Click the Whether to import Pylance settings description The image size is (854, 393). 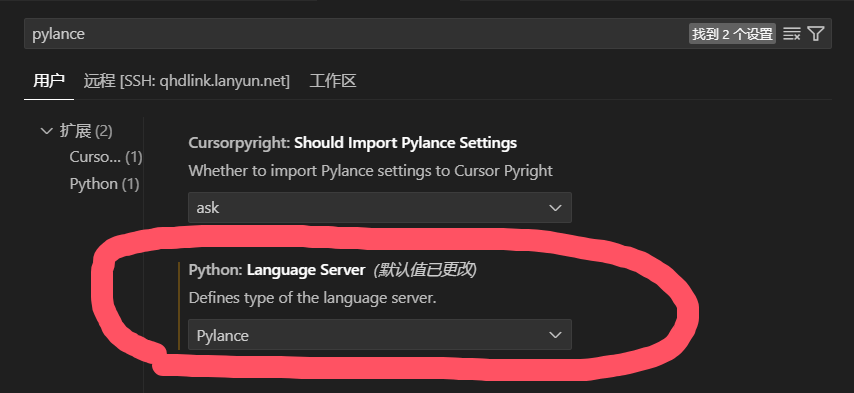pos(370,171)
